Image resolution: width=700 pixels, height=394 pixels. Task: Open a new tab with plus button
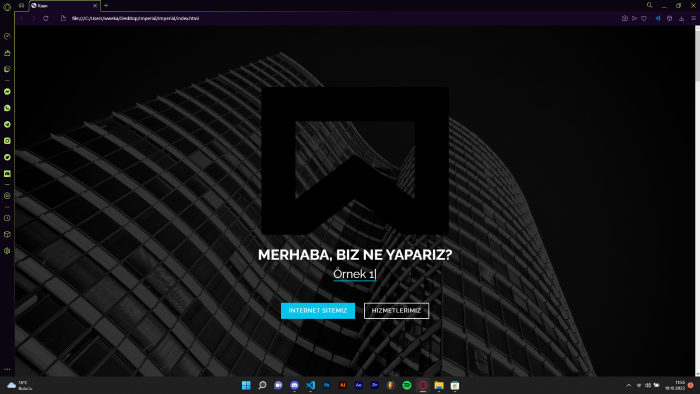106,5
